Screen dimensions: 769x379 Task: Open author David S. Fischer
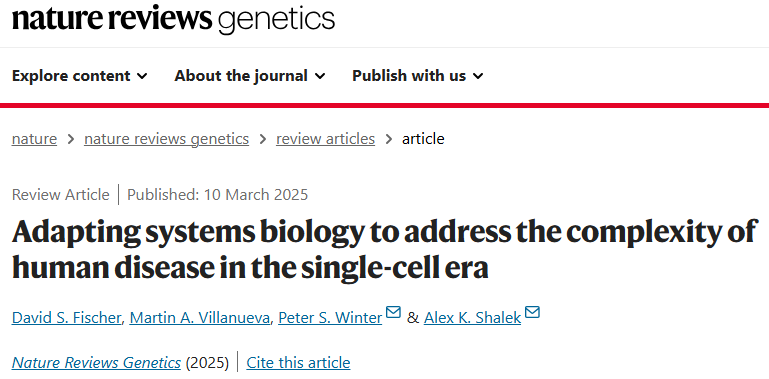click(66, 318)
